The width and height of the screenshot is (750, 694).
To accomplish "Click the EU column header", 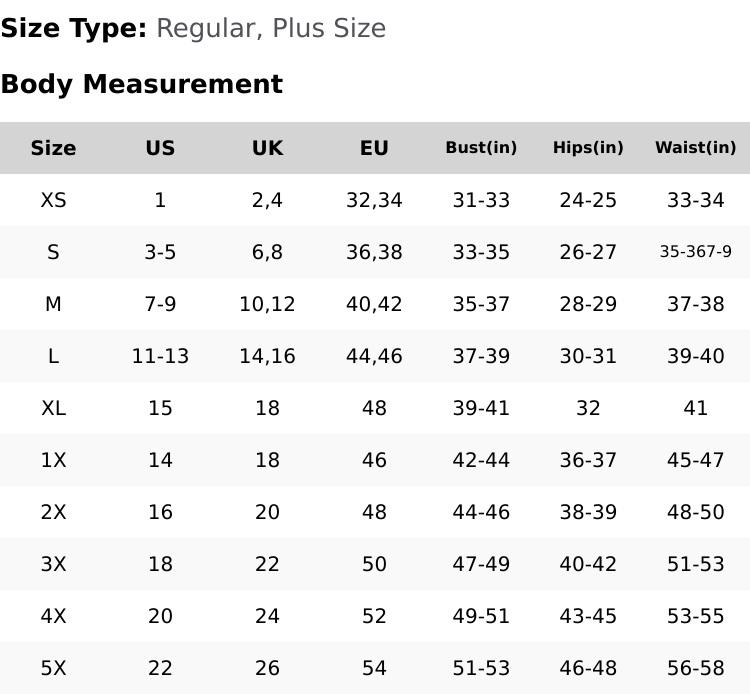I will pyautogui.click(x=374, y=148).
